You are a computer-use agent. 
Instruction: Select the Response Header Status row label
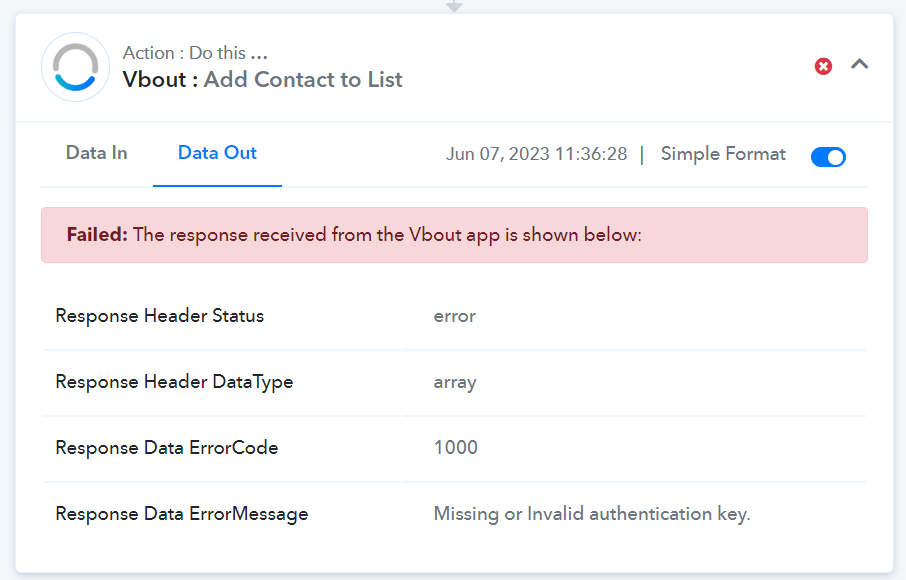point(159,316)
